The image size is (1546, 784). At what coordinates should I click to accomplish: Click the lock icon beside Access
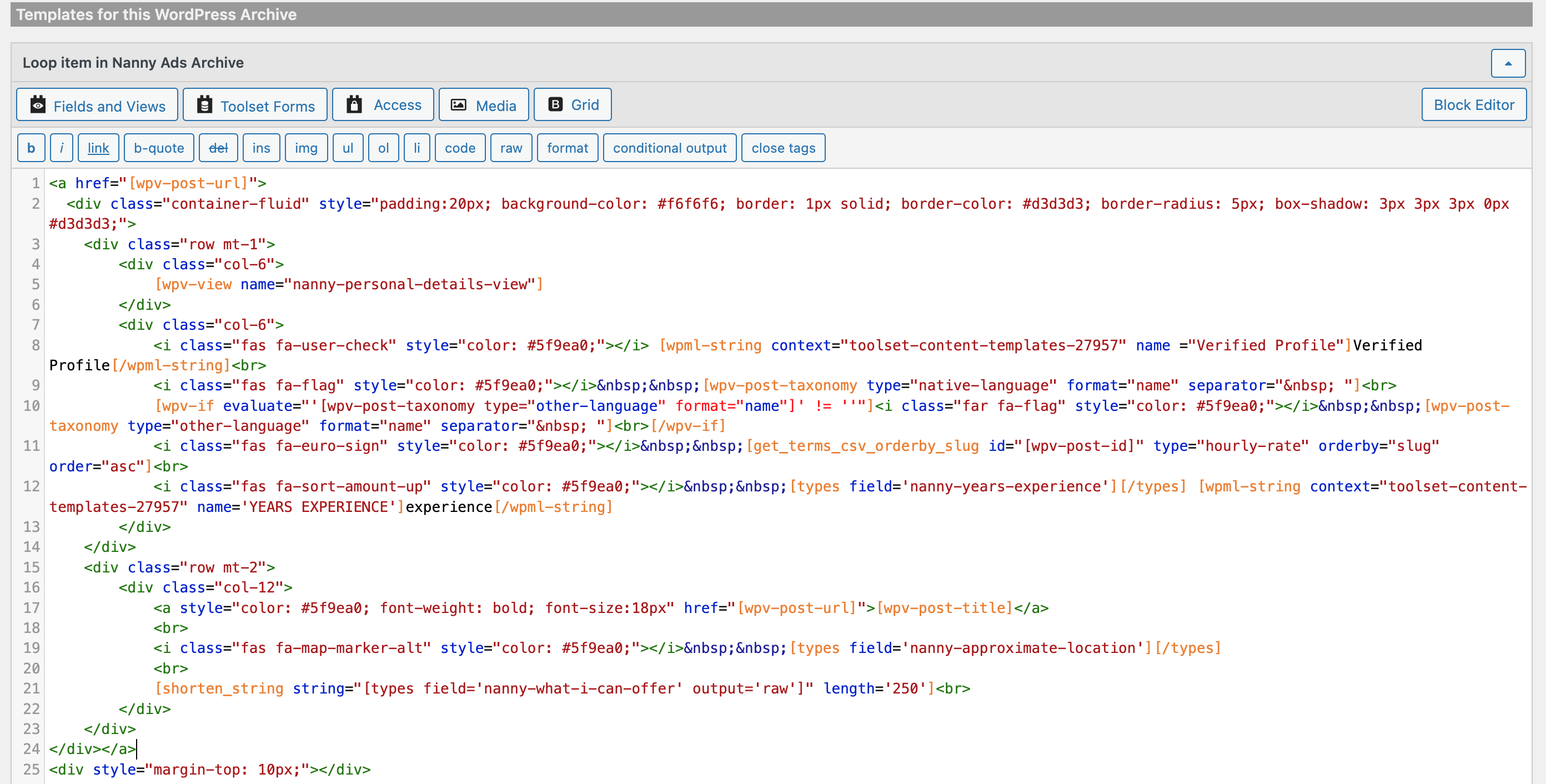pyautogui.click(x=354, y=104)
